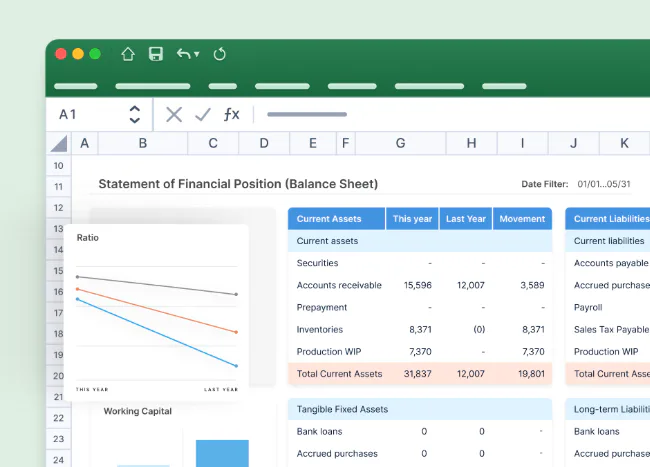The image size is (650, 467).
Task: Click the Securities row label
Action: [x=318, y=263]
